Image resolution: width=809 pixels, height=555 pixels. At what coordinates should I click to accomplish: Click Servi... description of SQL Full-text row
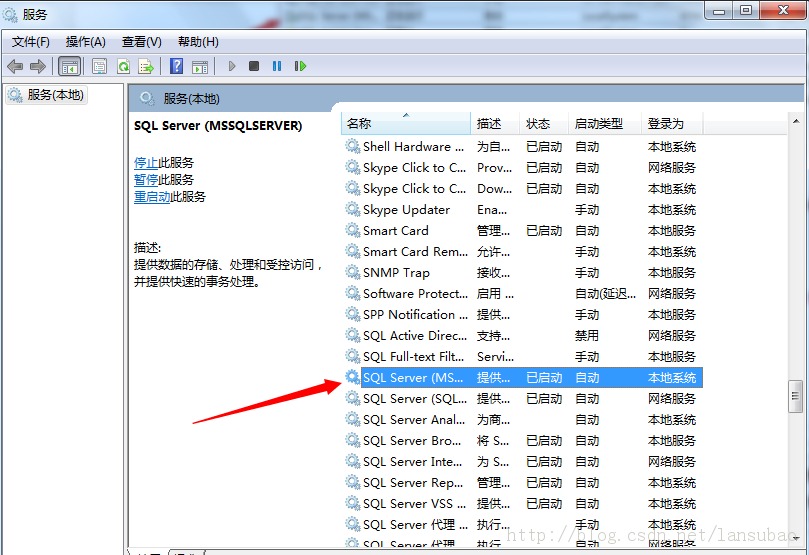coord(495,356)
